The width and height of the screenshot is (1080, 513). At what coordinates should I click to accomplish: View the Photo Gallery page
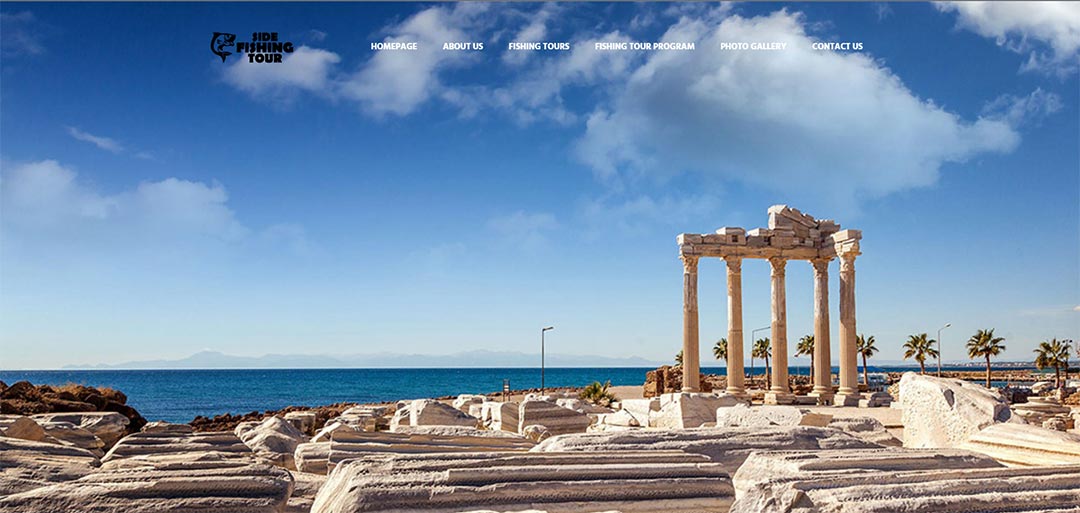[x=753, y=46]
